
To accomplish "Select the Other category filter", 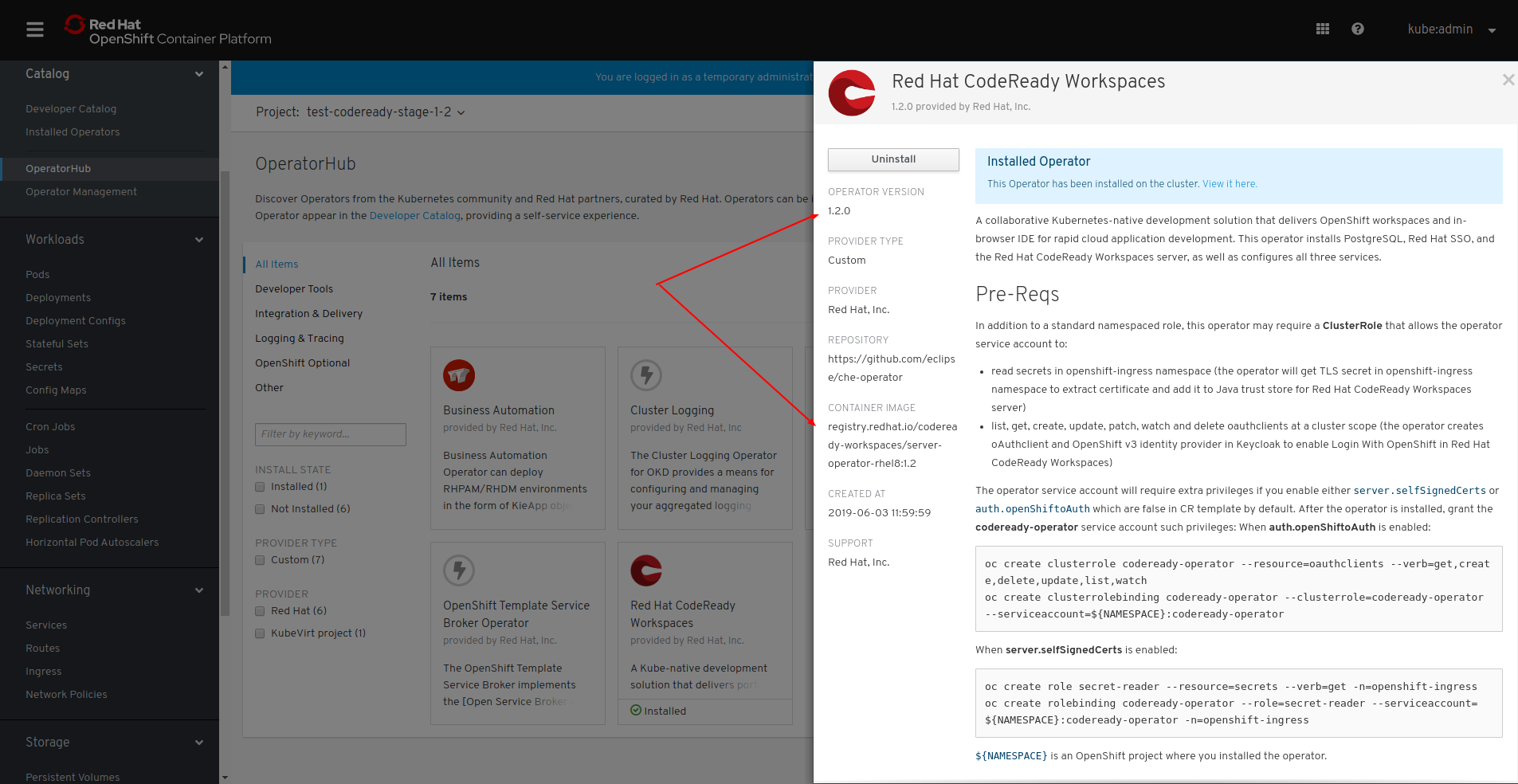I will pyautogui.click(x=269, y=388).
